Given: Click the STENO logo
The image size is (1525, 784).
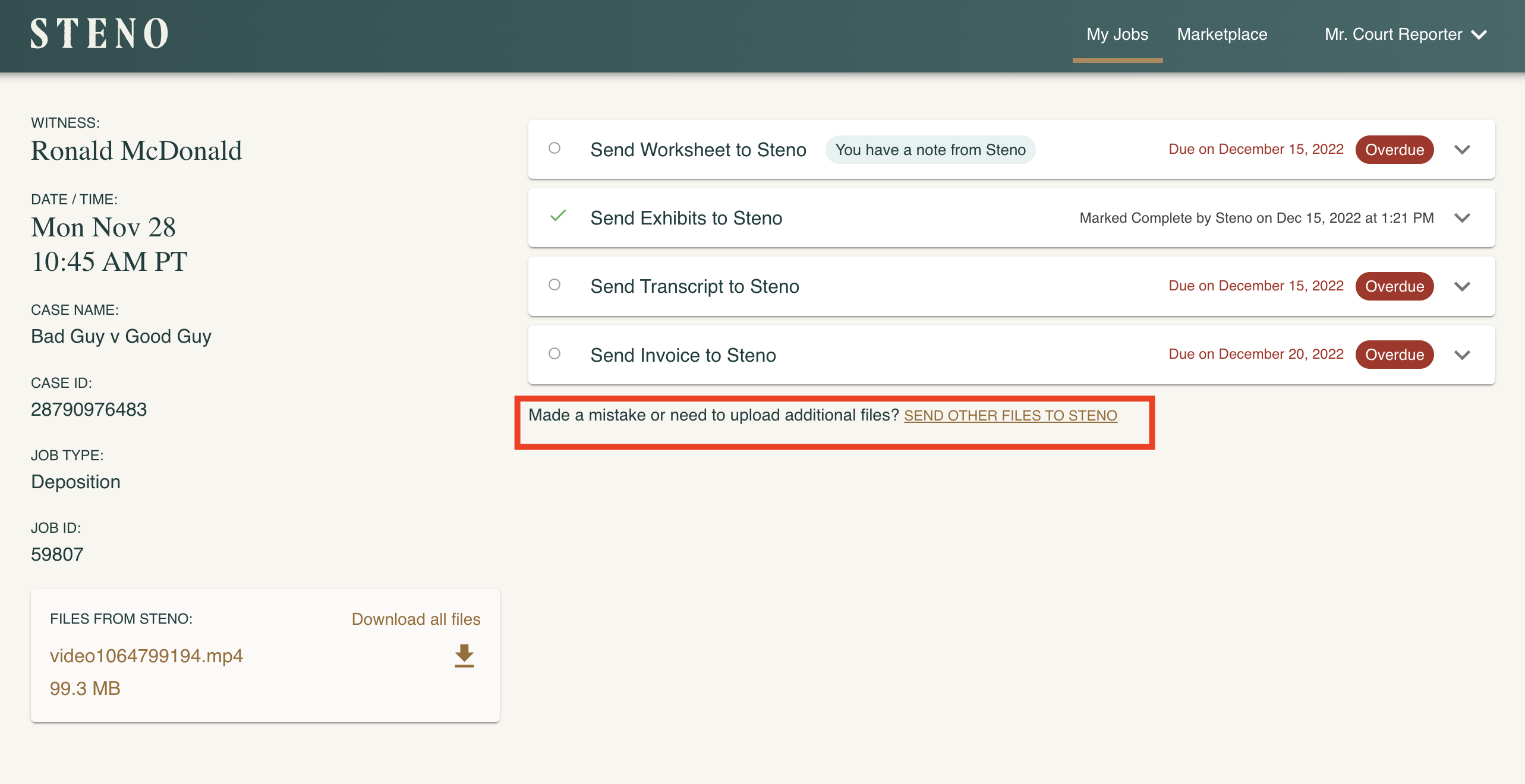Looking at the screenshot, I should click(100, 33).
